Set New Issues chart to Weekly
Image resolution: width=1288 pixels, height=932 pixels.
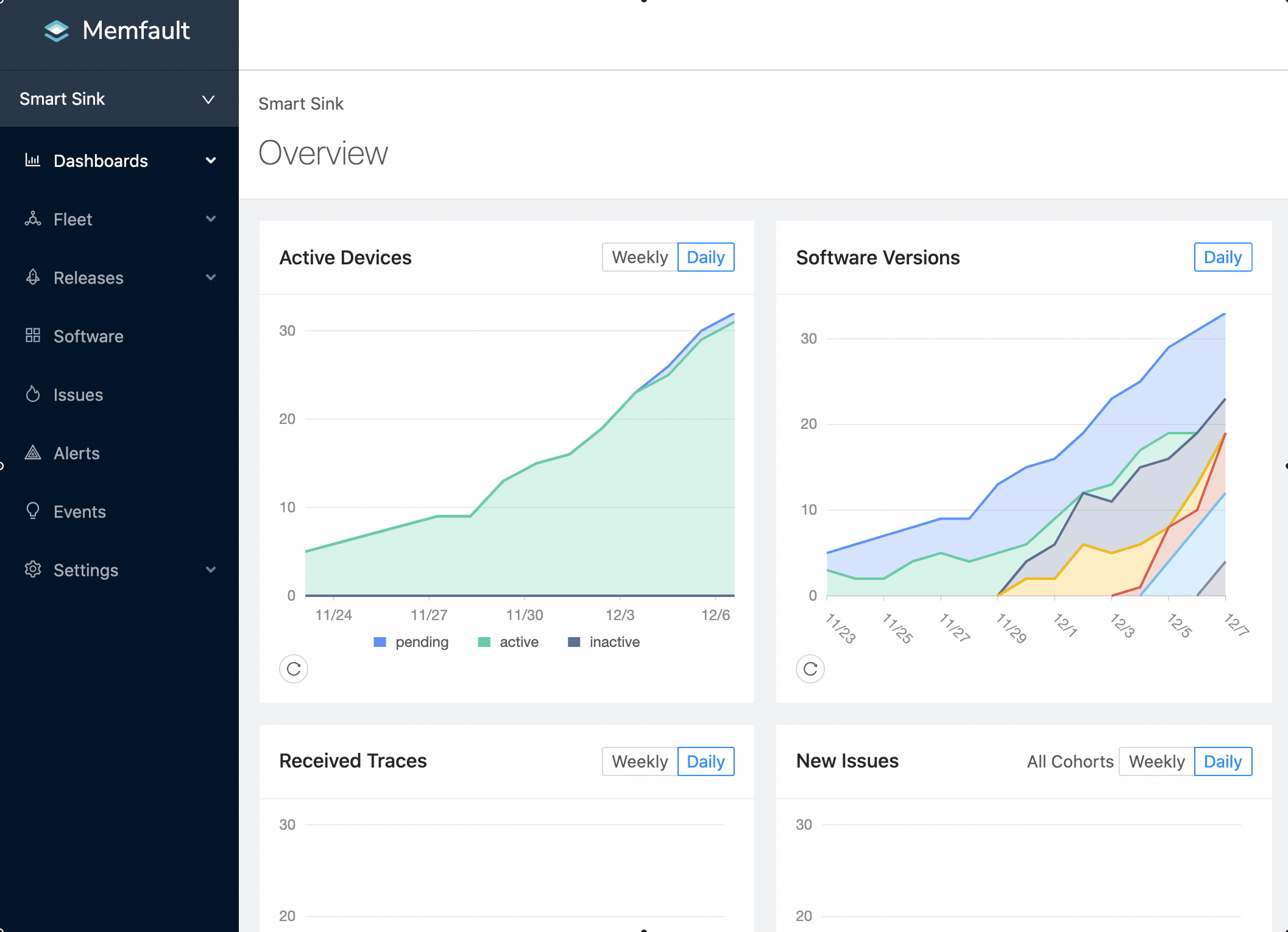coord(1156,761)
